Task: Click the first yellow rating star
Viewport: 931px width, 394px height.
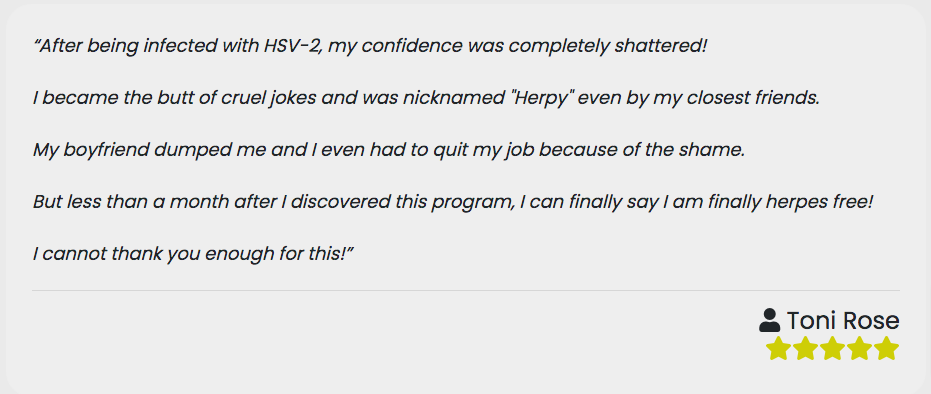Action: pos(778,348)
